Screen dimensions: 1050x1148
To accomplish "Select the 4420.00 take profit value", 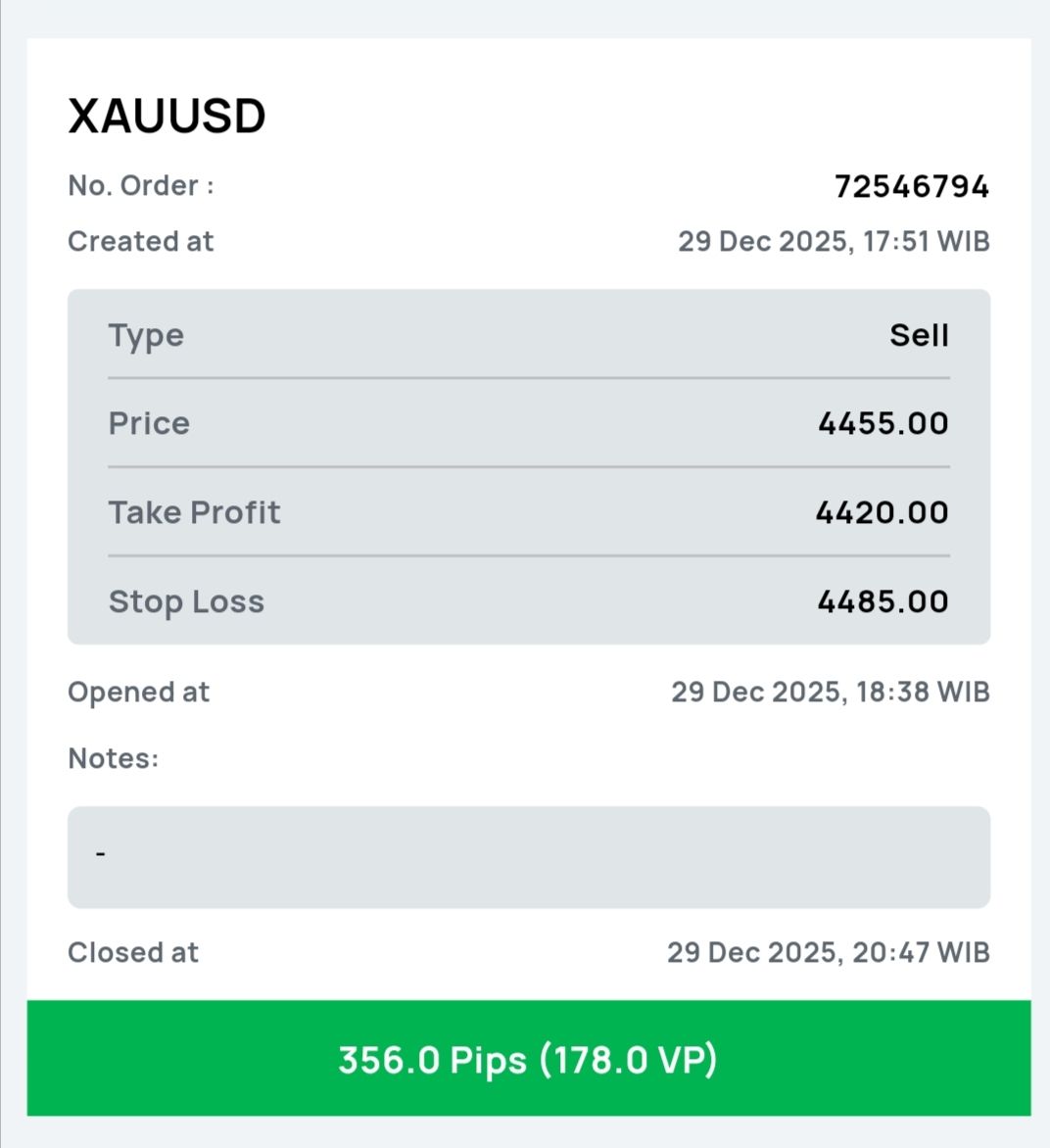I will coord(882,512).
